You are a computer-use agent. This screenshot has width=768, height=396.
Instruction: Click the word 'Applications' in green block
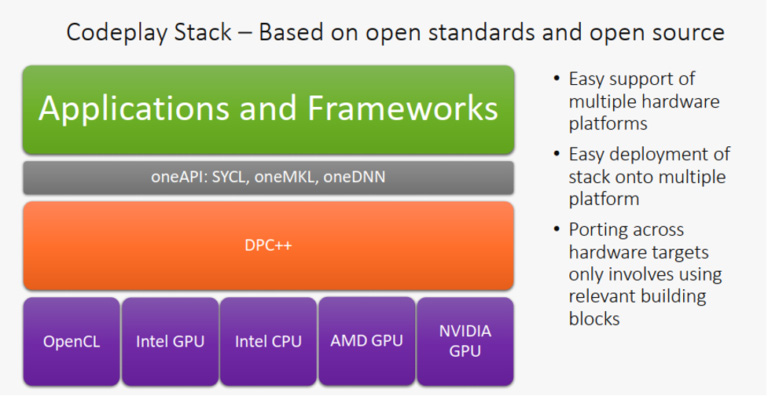click(x=134, y=109)
